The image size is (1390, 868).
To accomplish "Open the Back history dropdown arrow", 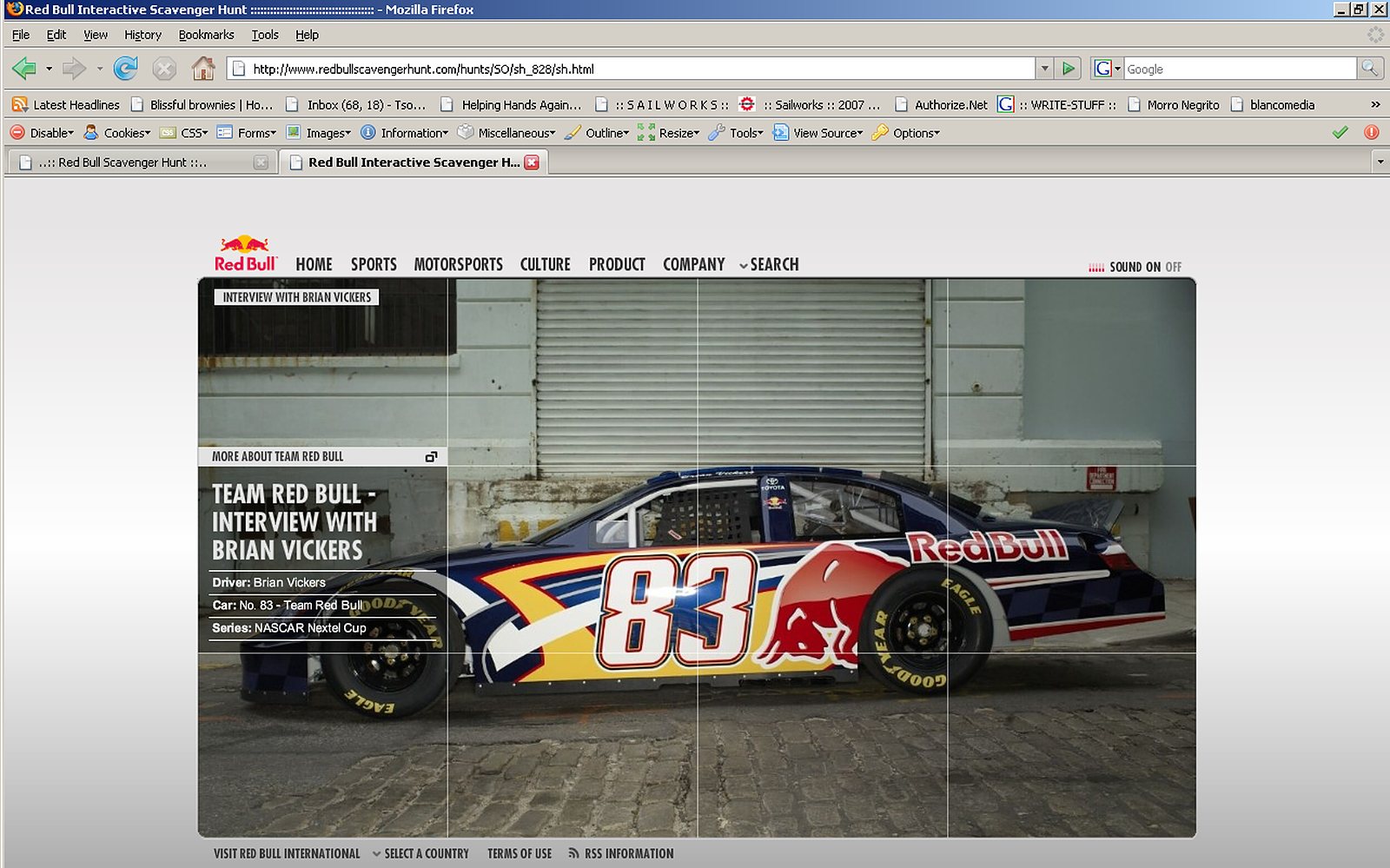I will coord(49,68).
